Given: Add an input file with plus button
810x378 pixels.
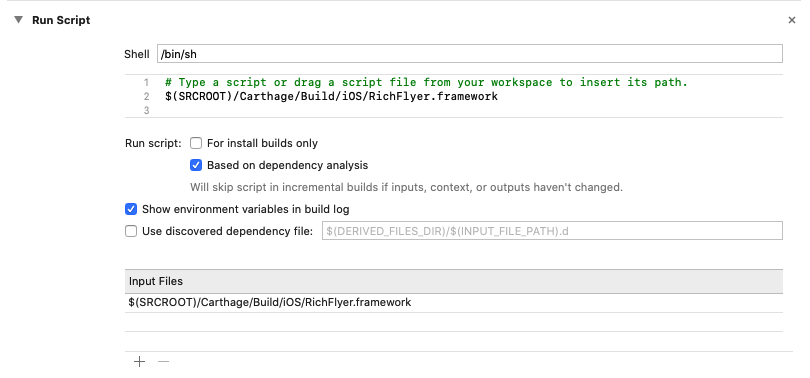Looking at the screenshot, I should pos(139,361).
